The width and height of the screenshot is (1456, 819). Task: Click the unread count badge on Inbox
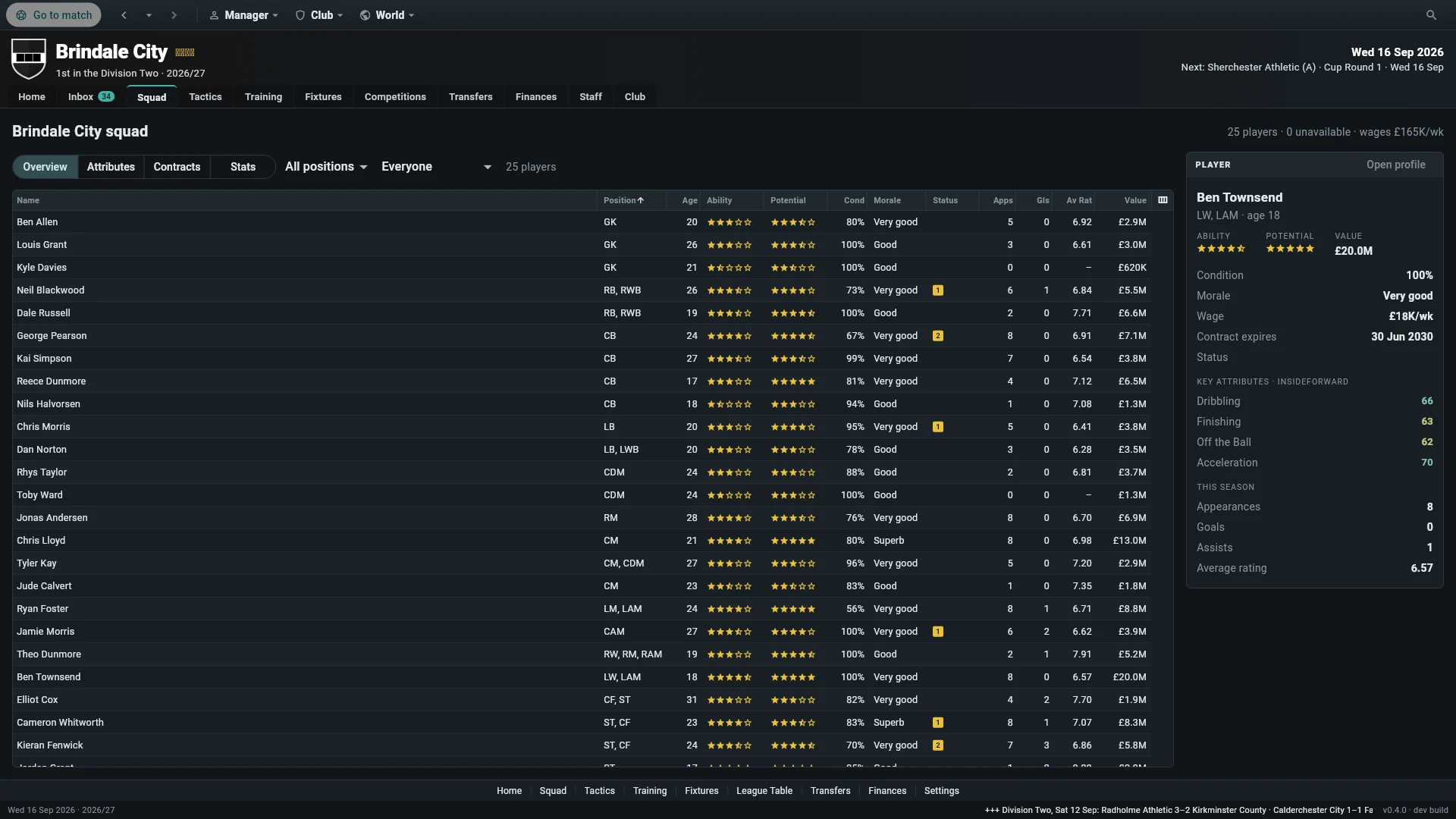coord(106,96)
